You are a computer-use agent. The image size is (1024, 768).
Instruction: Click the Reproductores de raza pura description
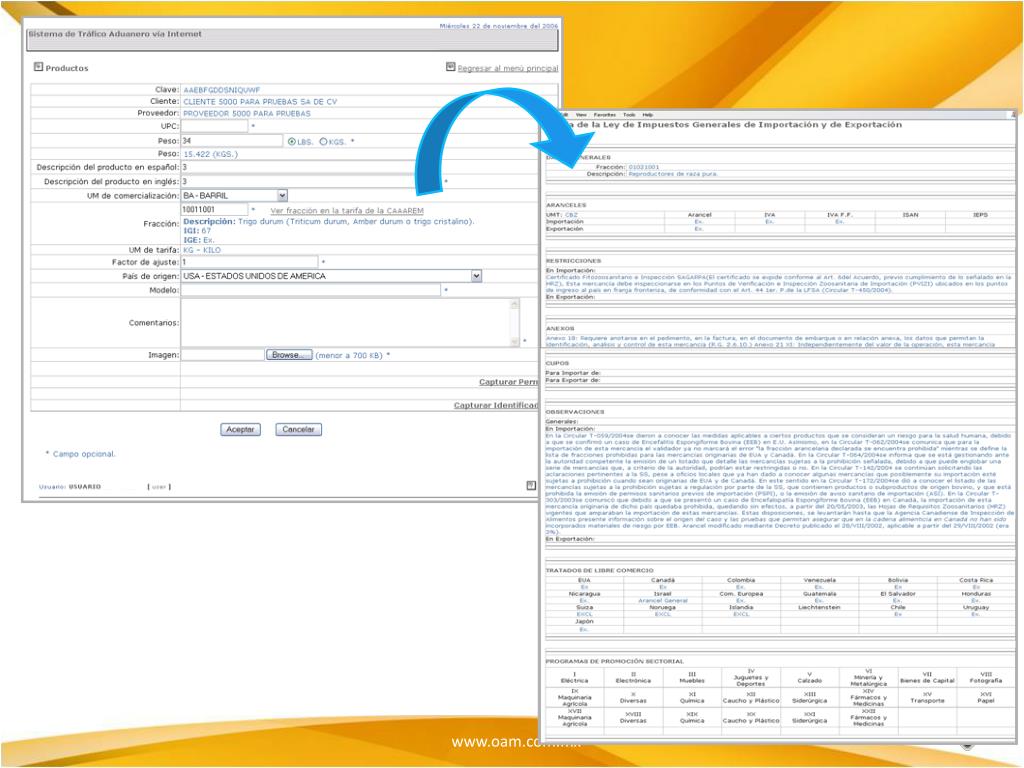click(673, 174)
